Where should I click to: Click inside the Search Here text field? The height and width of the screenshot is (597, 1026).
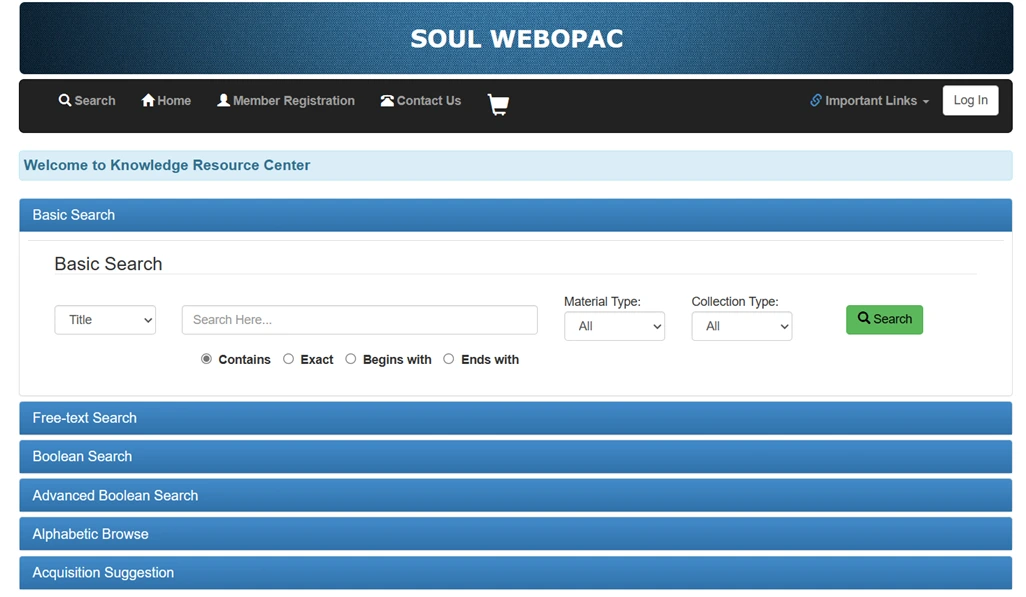pyautogui.click(x=358, y=319)
